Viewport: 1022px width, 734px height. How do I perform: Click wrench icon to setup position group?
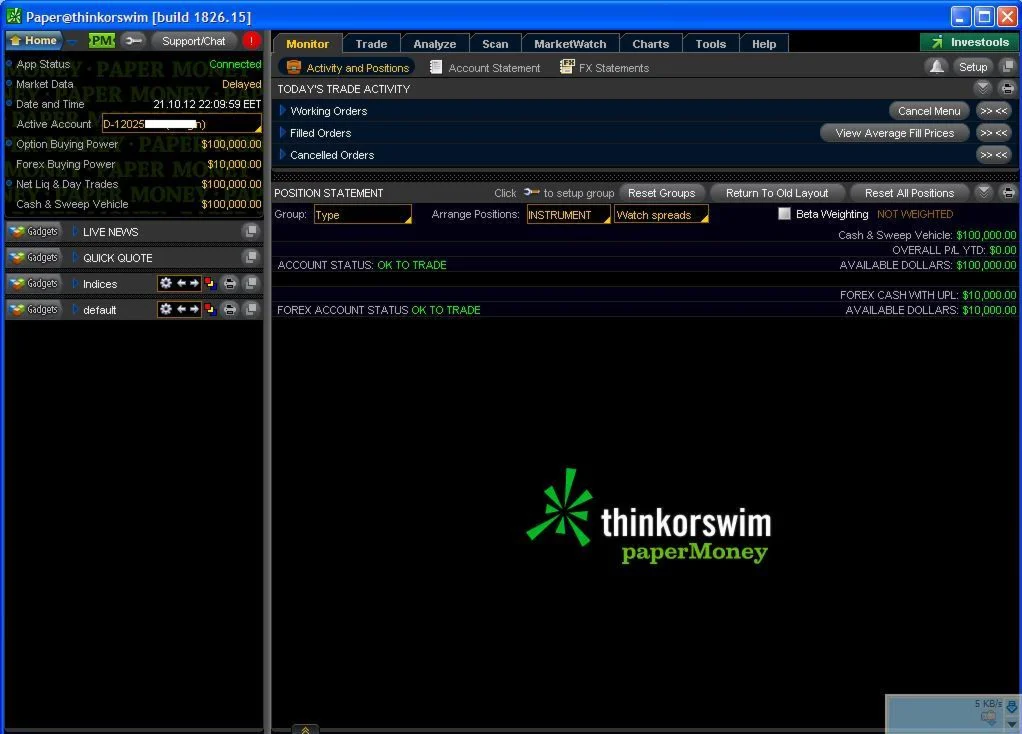531,192
